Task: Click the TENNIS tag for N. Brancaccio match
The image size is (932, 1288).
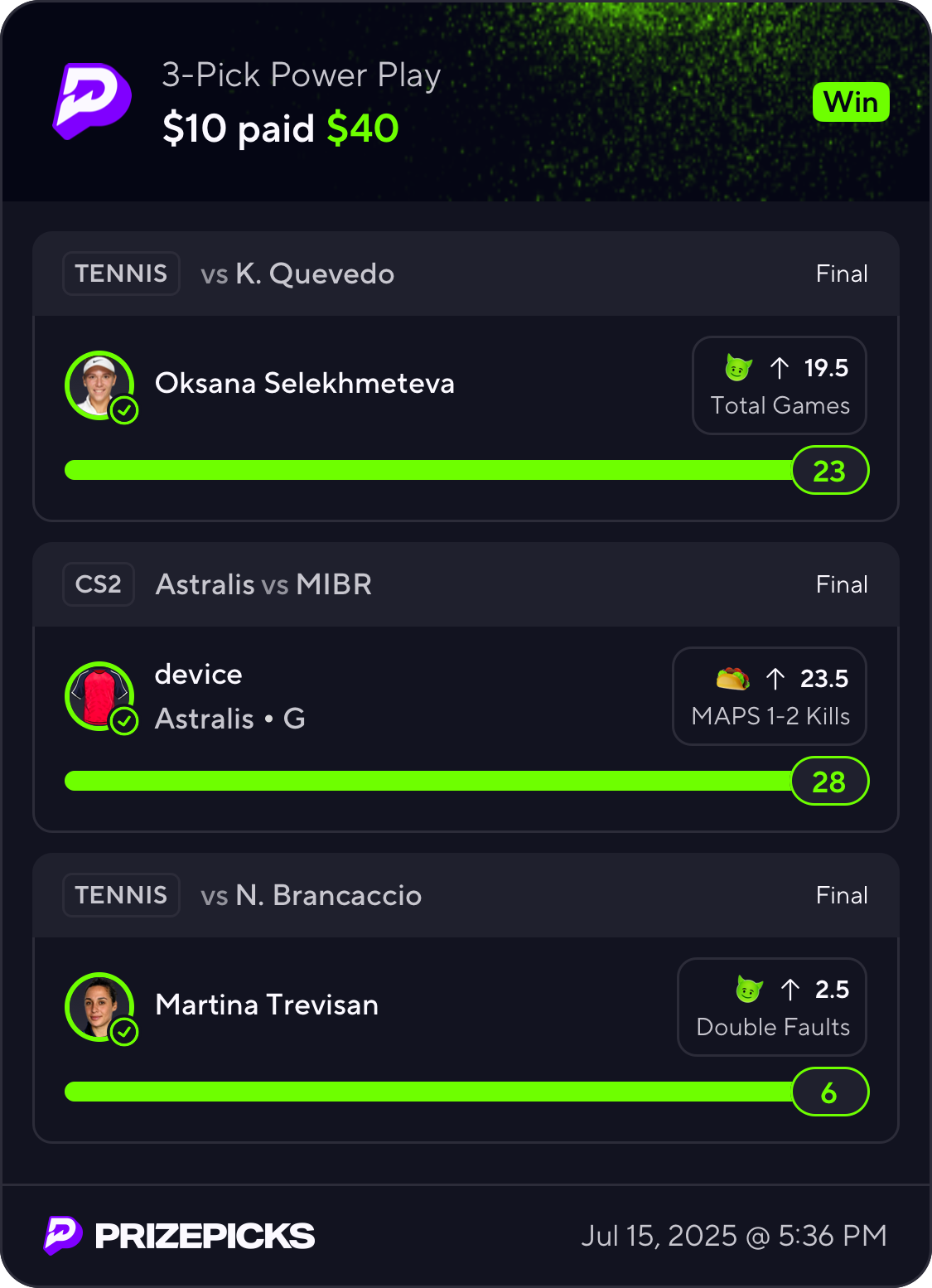Action: pos(121,895)
